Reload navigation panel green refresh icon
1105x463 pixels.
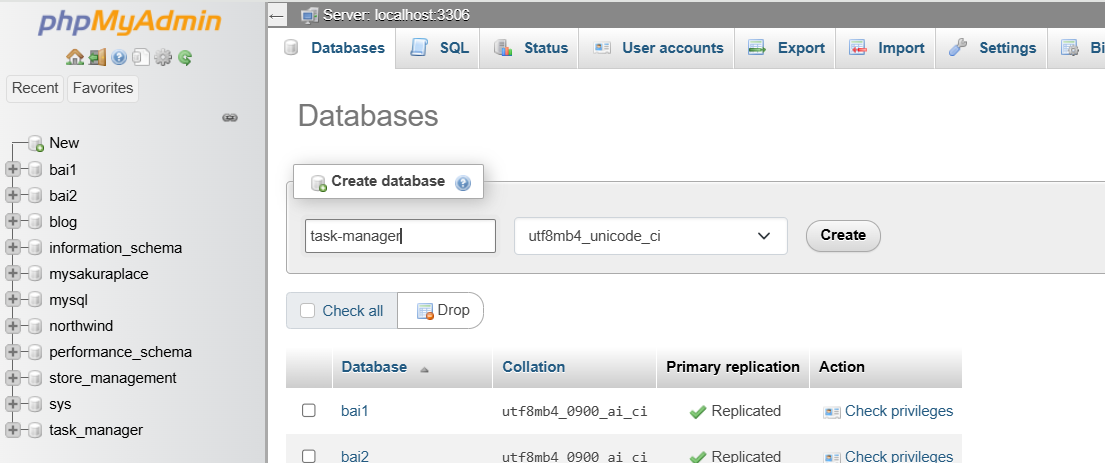click(185, 57)
